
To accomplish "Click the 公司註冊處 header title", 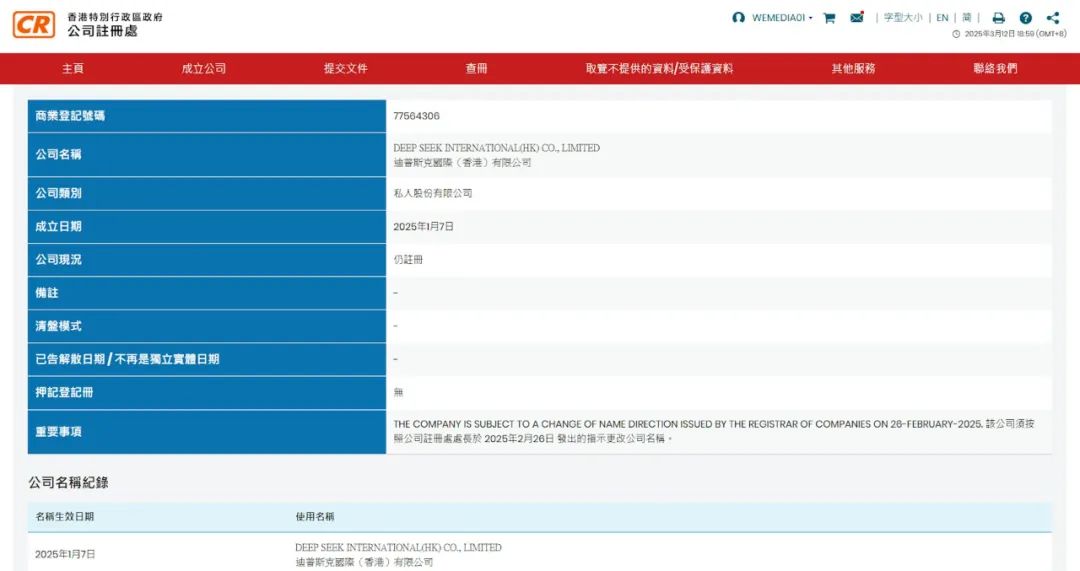I will point(103,31).
